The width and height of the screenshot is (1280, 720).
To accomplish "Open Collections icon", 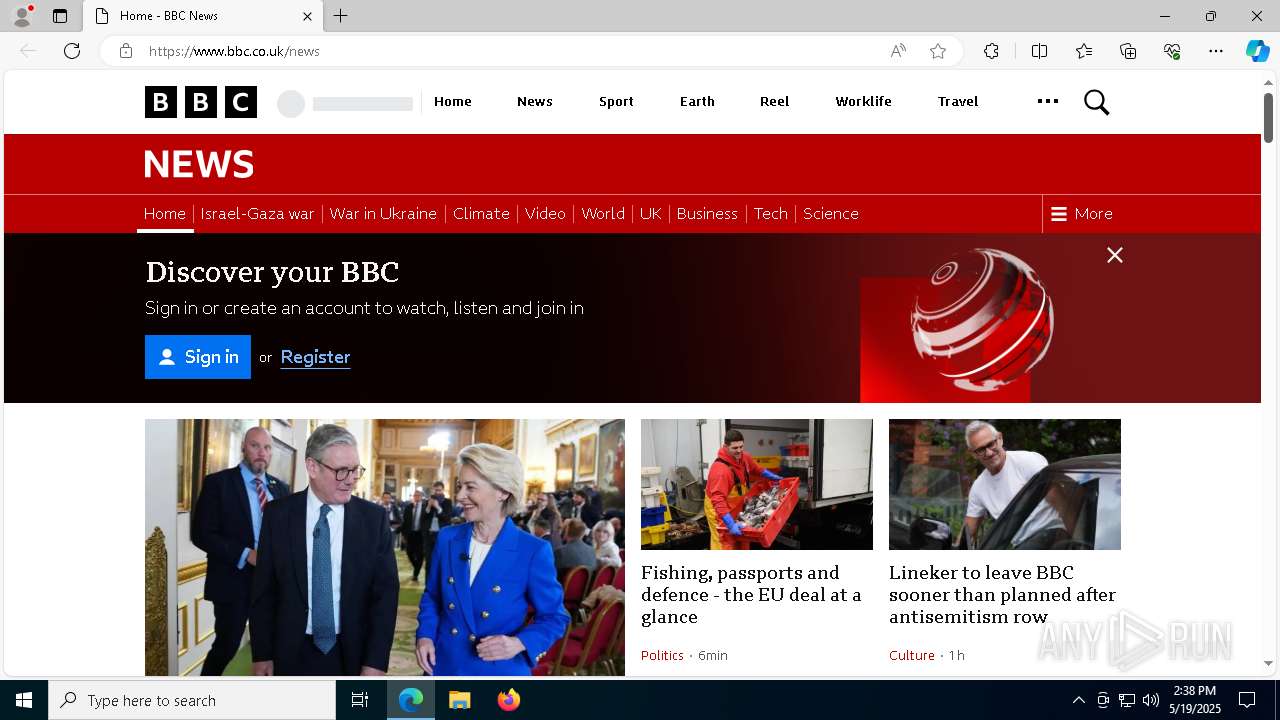I will pyautogui.click(x=1128, y=51).
